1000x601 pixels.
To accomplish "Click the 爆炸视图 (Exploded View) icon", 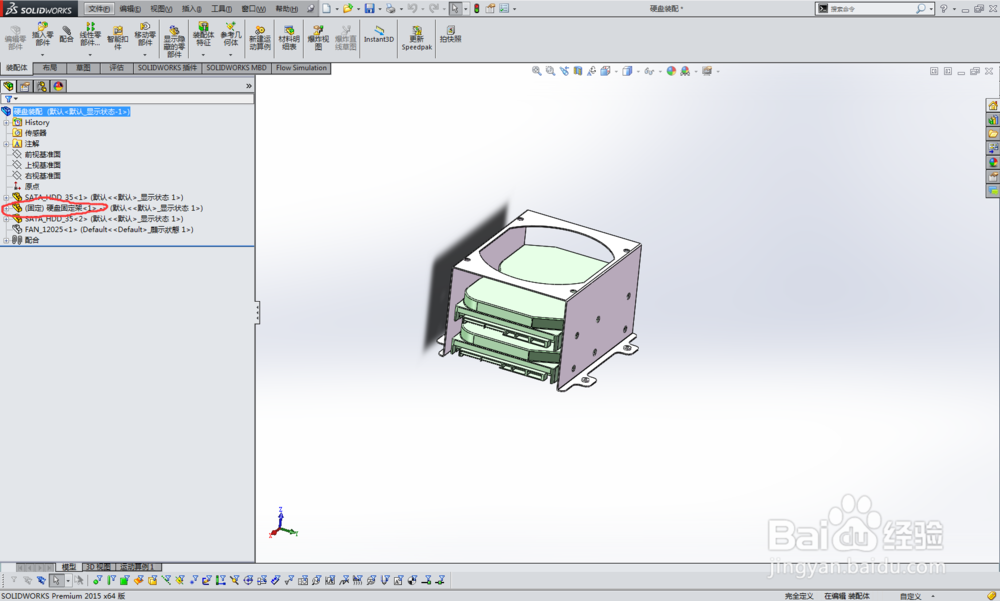I will 318,38.
